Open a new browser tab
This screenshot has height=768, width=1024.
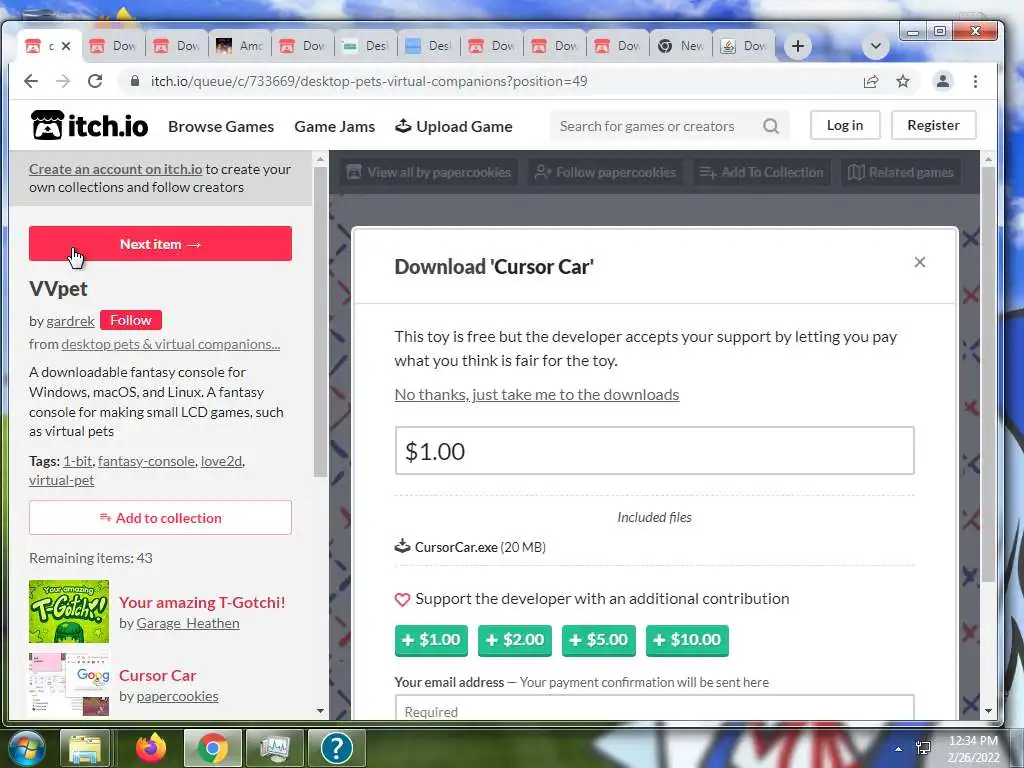click(797, 46)
